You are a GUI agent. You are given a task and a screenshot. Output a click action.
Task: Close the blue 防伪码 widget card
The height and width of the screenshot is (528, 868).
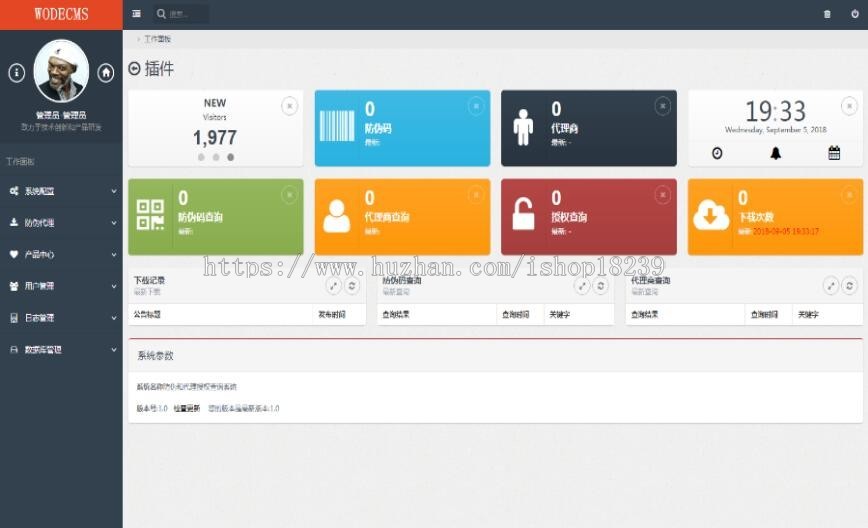(476, 106)
